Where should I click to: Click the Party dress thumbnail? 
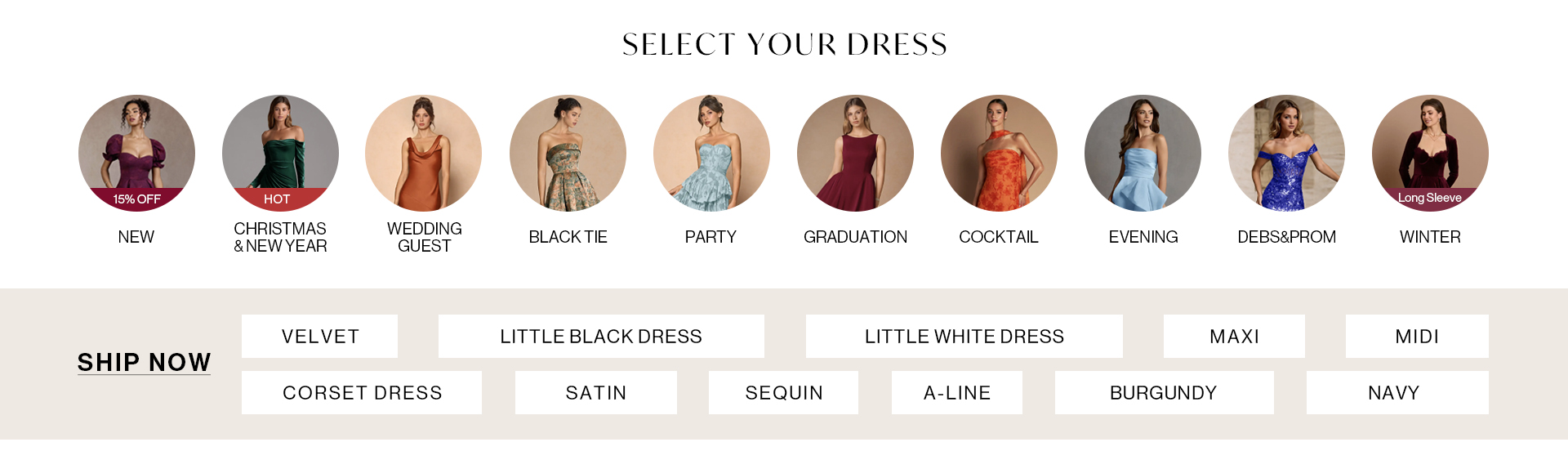711,154
